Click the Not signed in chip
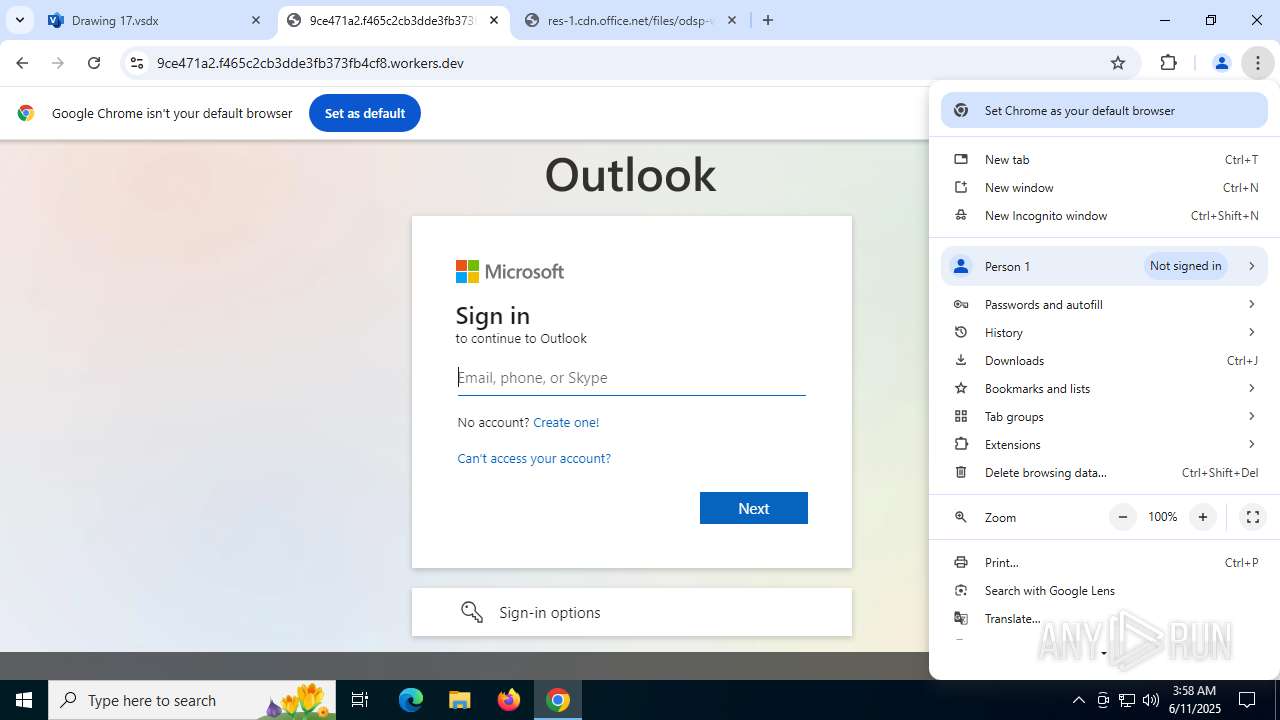 [1186, 266]
